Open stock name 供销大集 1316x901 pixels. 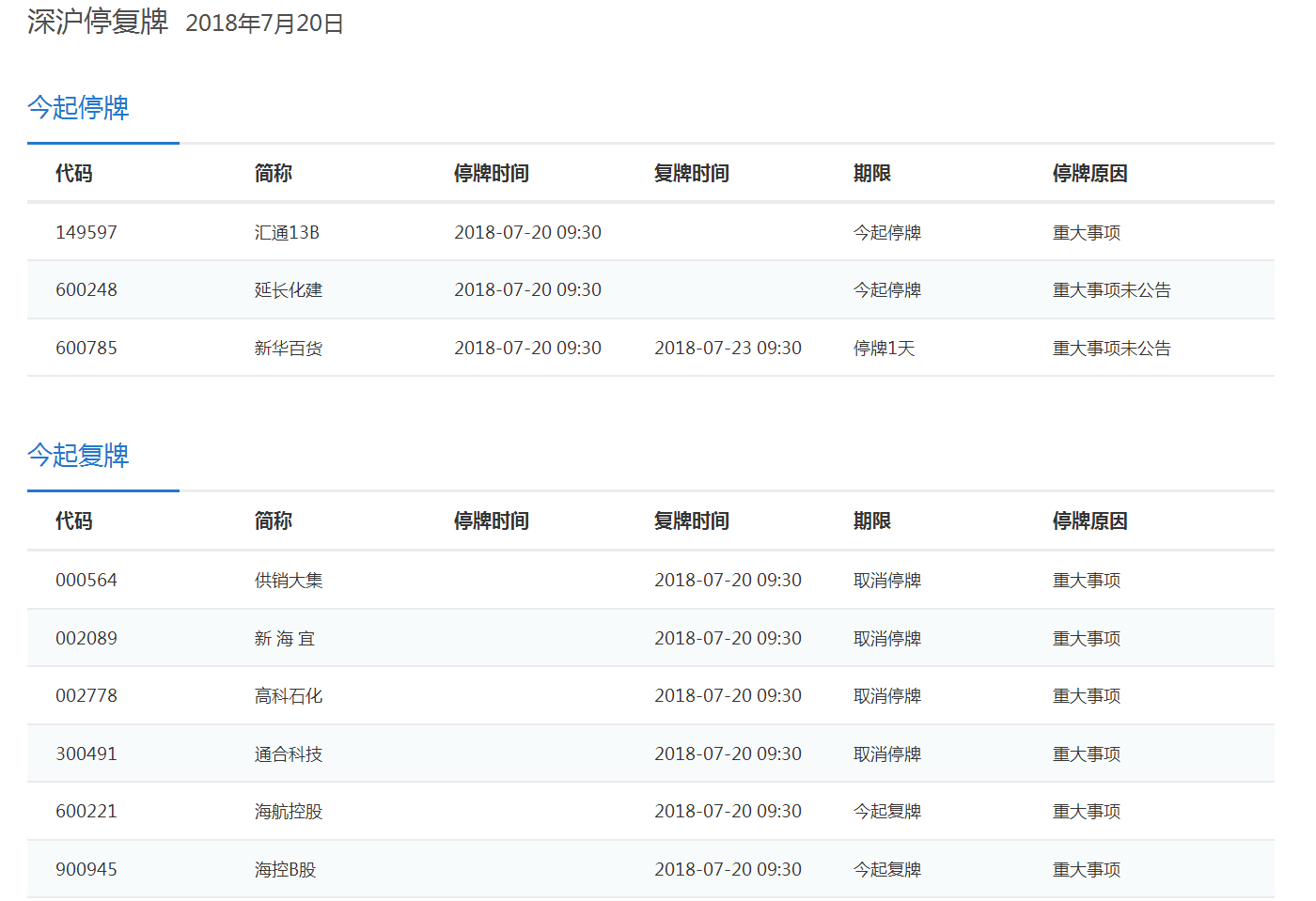288,581
